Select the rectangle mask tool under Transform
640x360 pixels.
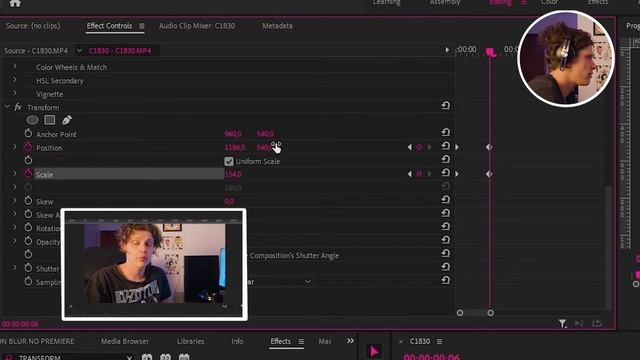point(50,120)
